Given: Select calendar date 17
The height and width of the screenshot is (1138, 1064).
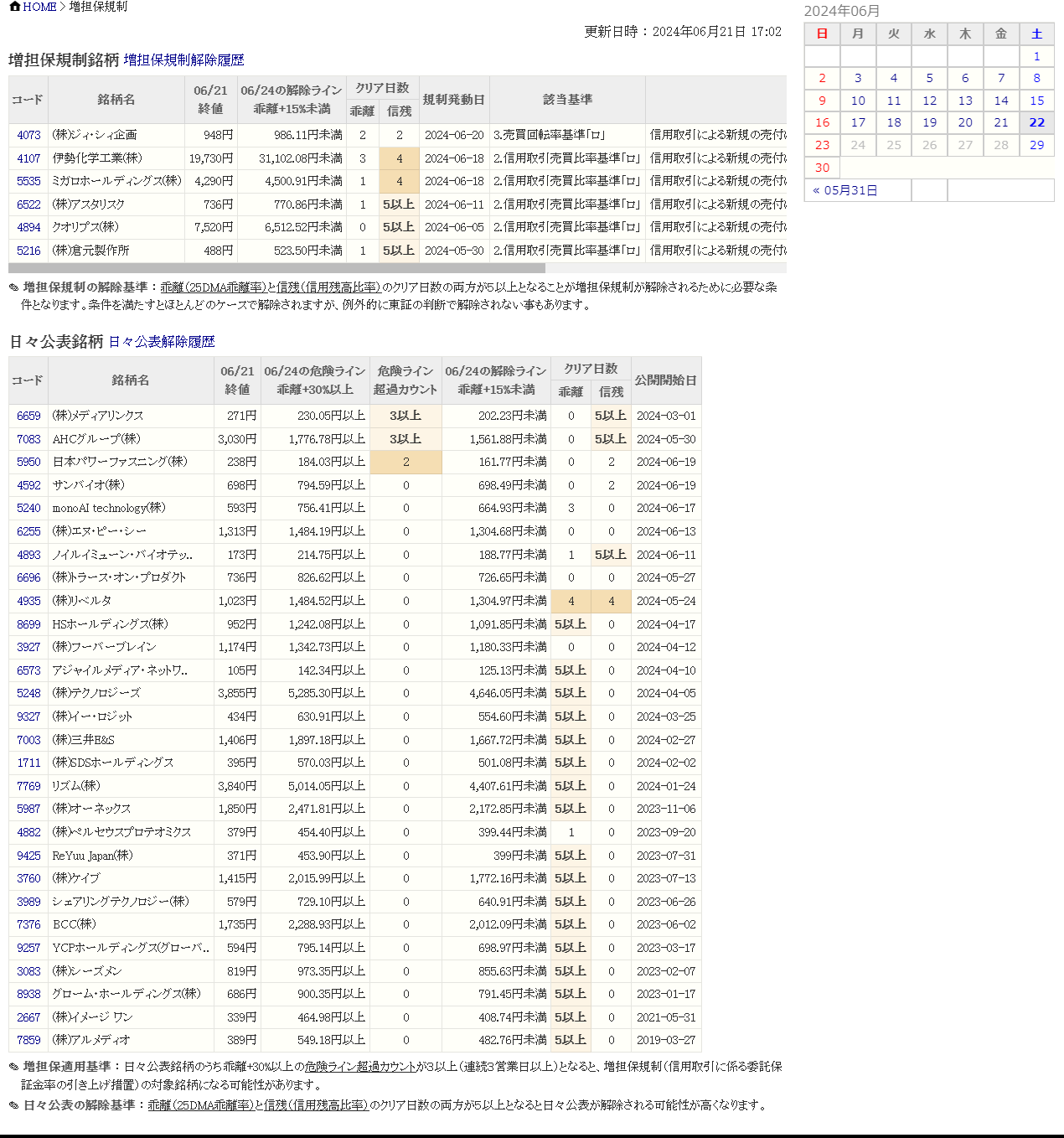Looking at the screenshot, I should (x=858, y=122).
